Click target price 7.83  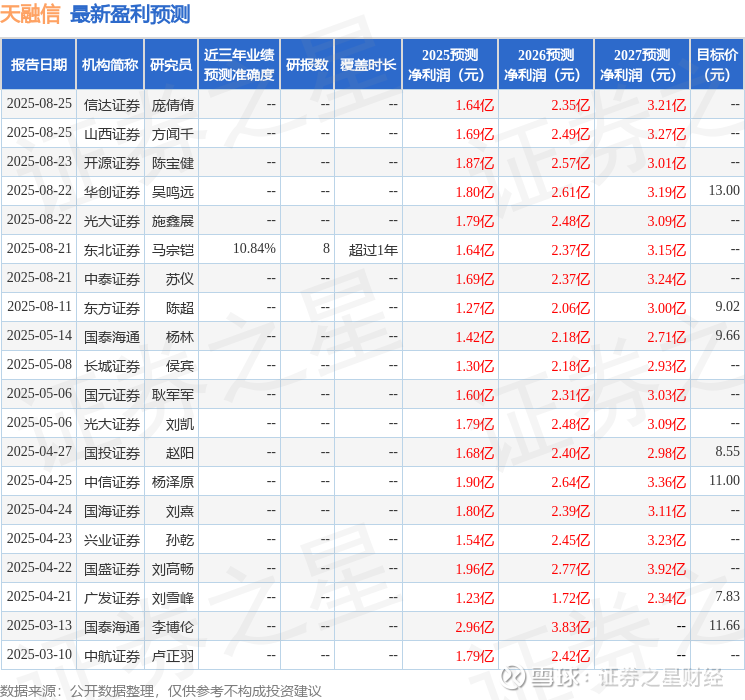tap(727, 596)
